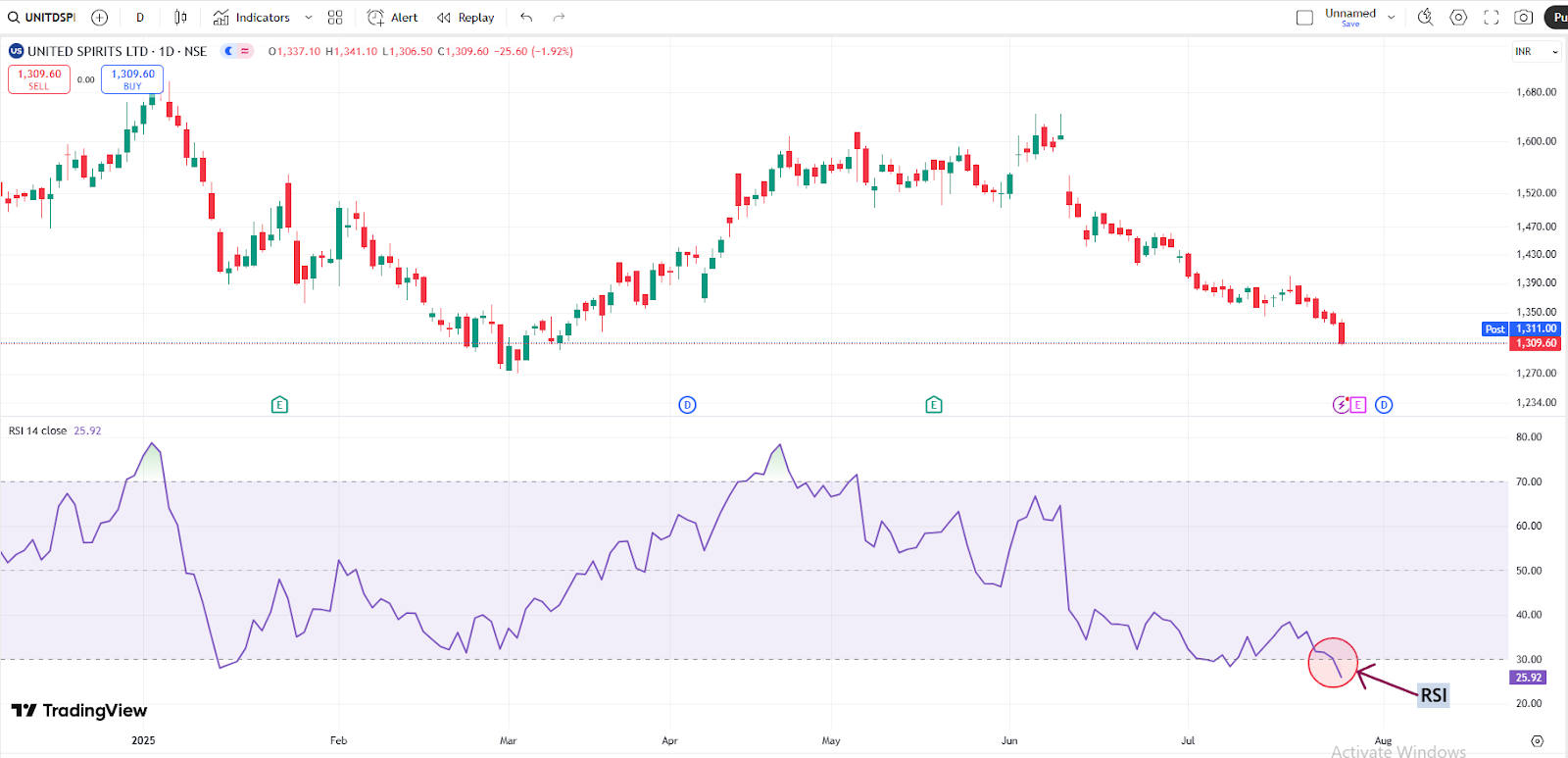Start bar Replay mode
This screenshot has height=758, width=1568.
click(x=465, y=18)
